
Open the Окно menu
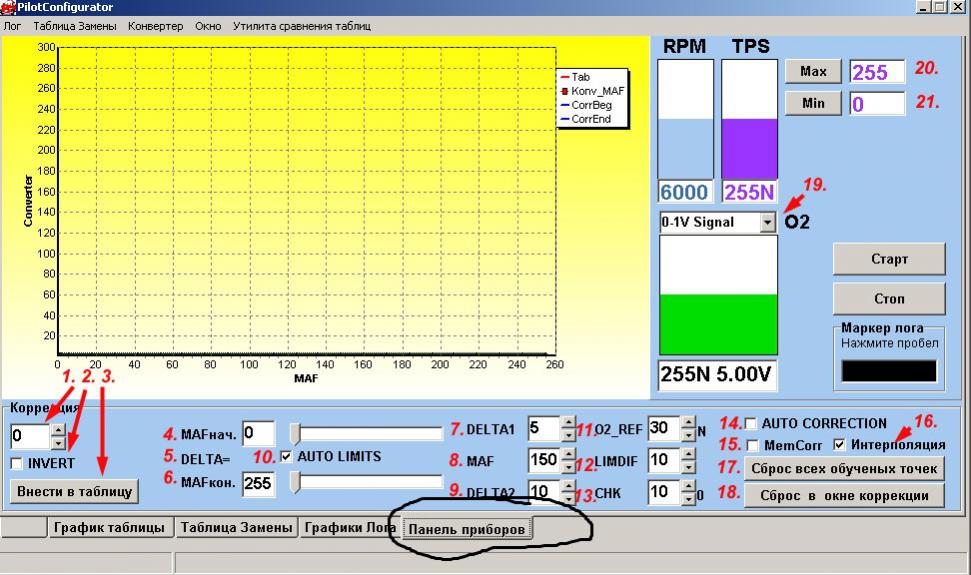click(x=208, y=26)
